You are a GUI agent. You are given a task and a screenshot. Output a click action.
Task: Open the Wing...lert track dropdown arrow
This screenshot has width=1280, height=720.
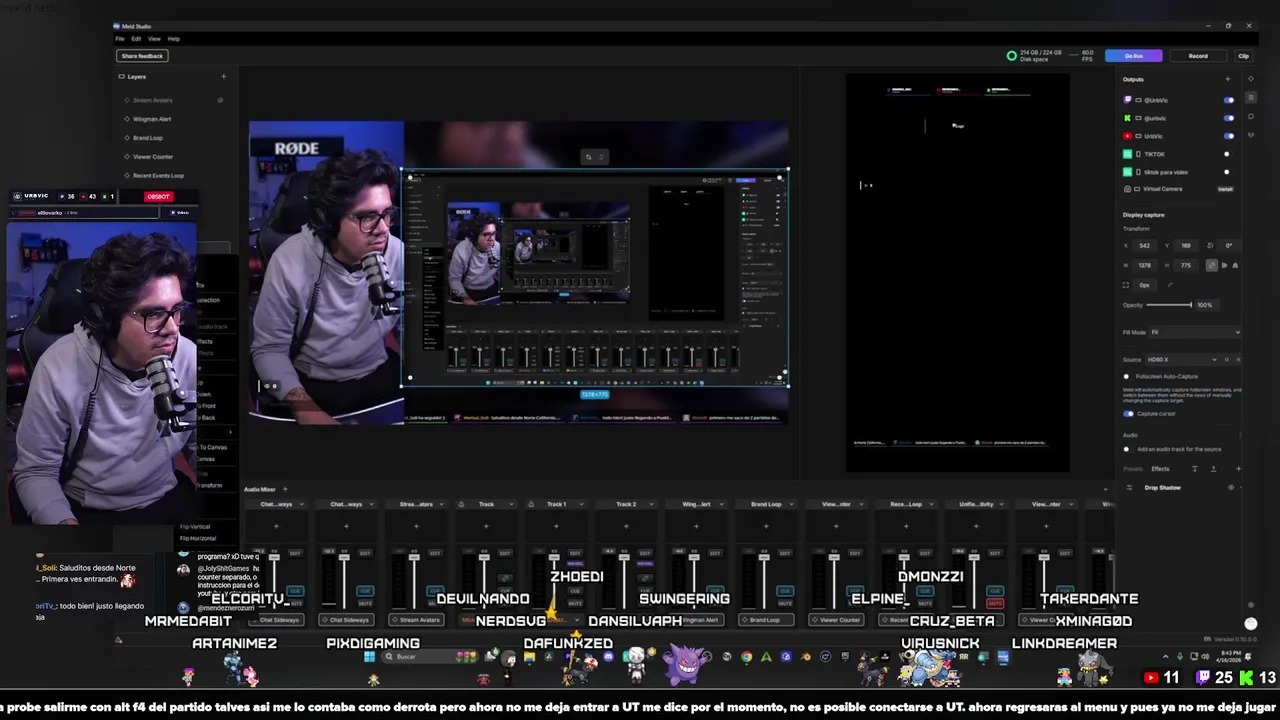click(720, 504)
